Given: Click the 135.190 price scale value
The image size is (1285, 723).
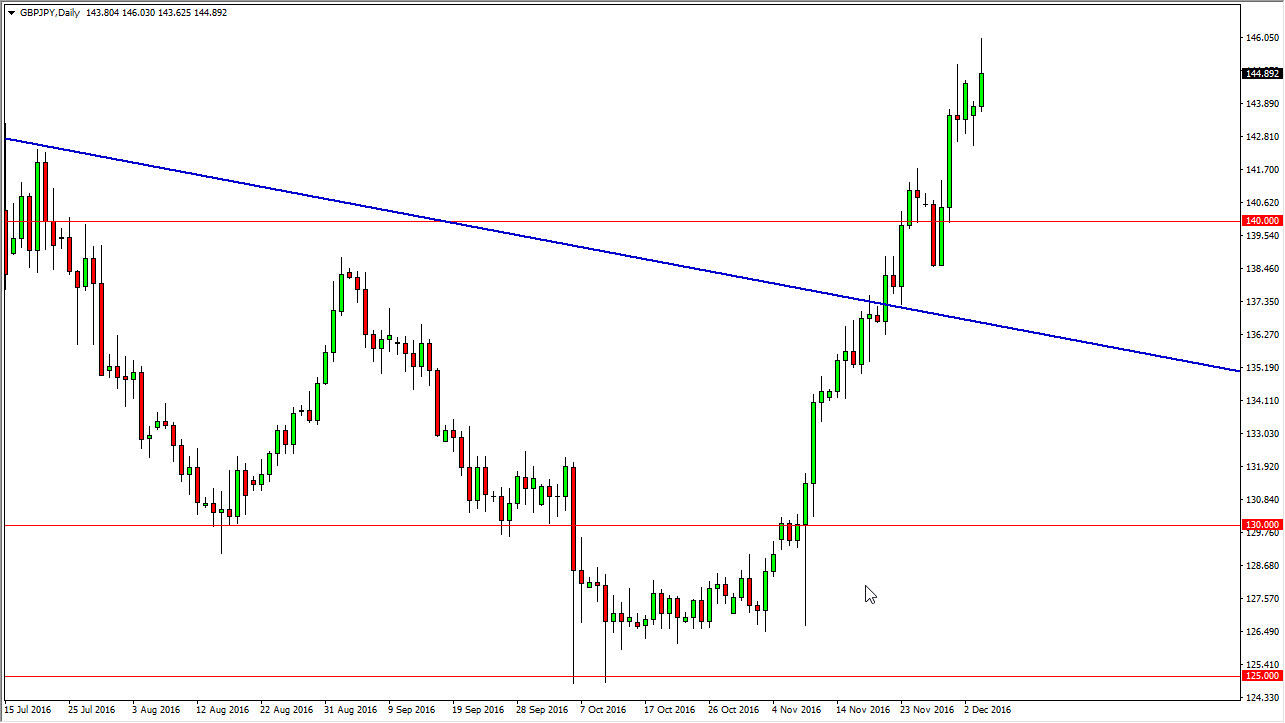Looking at the screenshot, I should coord(1261,368).
